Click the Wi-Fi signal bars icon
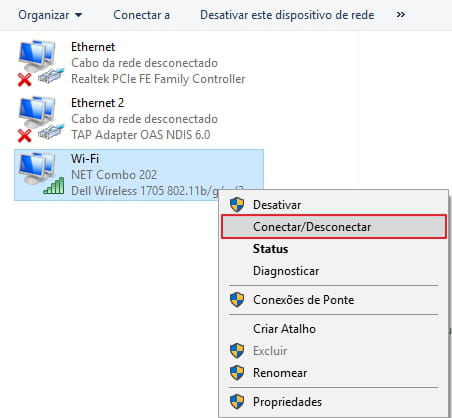 [x=54, y=186]
